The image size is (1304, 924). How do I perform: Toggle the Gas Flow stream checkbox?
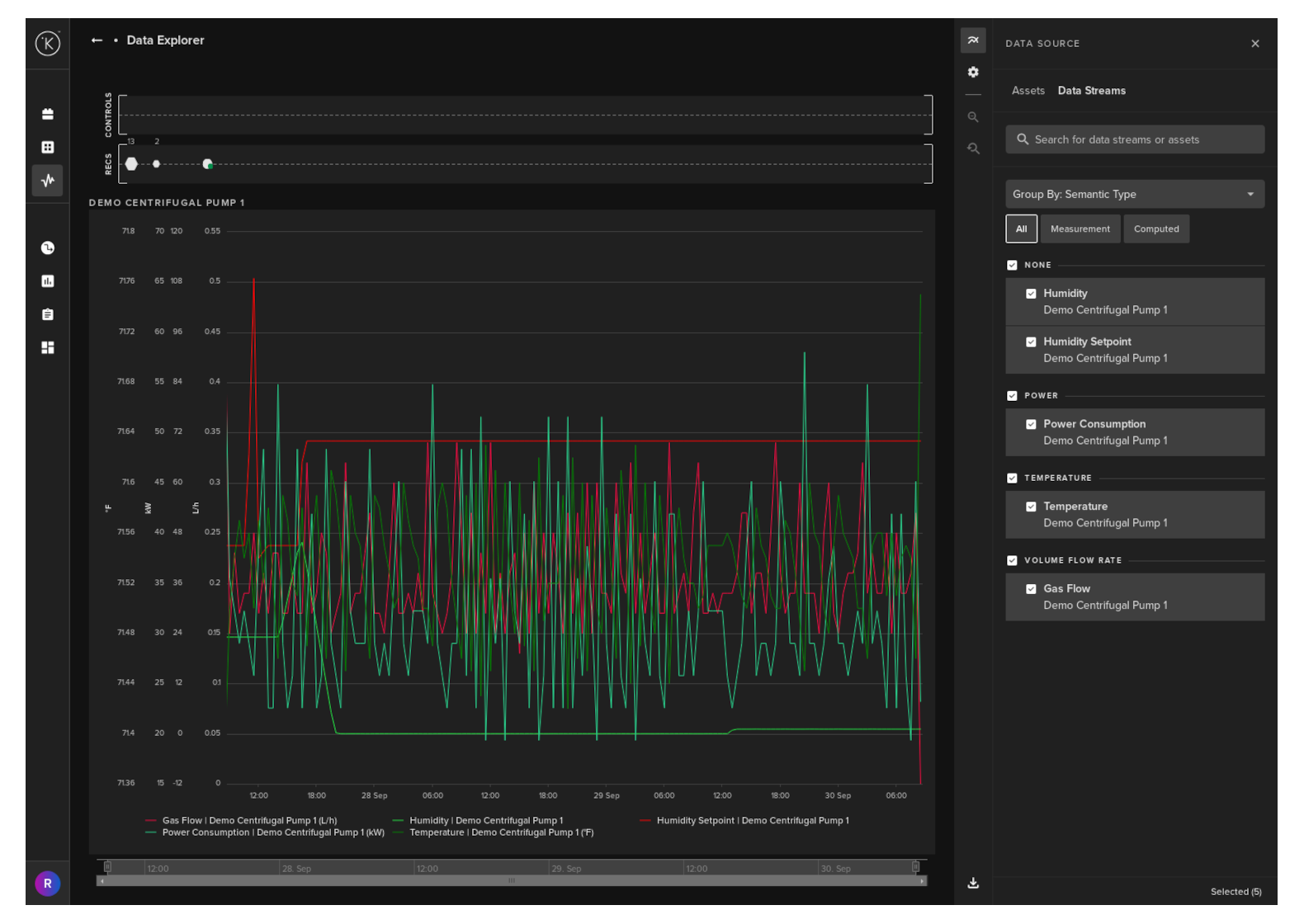pyautogui.click(x=1031, y=589)
